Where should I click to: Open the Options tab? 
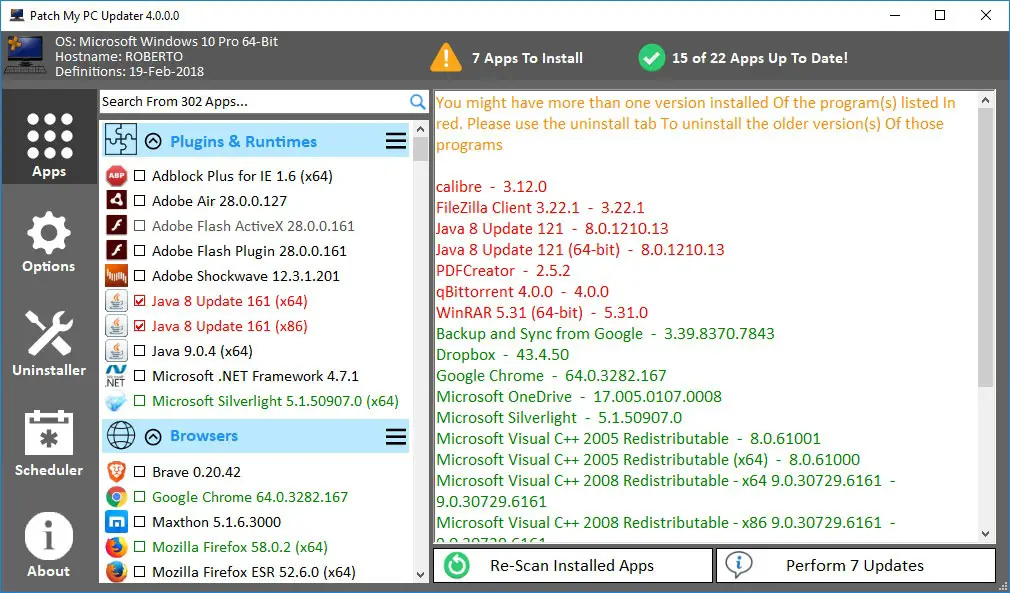click(49, 241)
